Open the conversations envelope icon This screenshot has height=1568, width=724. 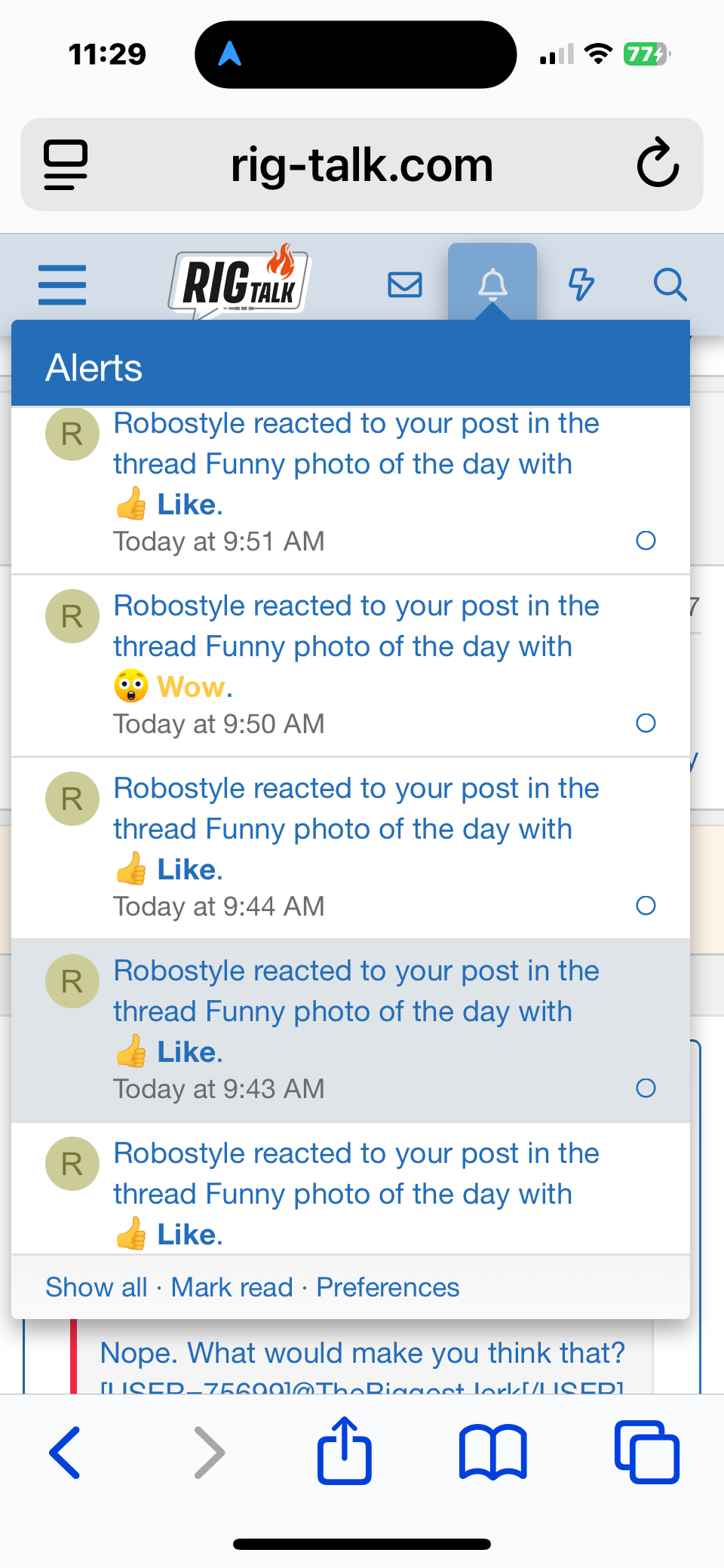point(405,285)
